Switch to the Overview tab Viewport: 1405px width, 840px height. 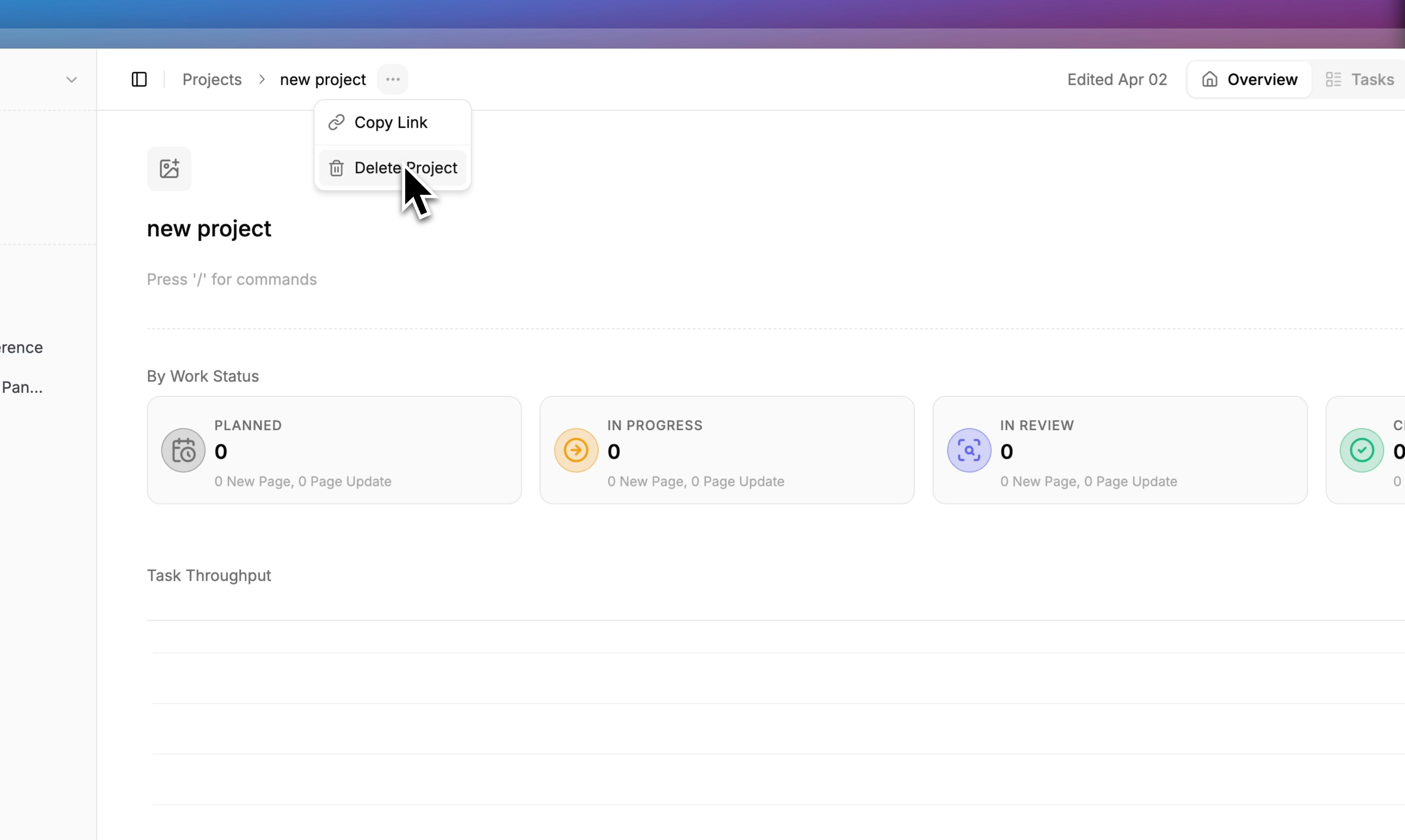1249,79
